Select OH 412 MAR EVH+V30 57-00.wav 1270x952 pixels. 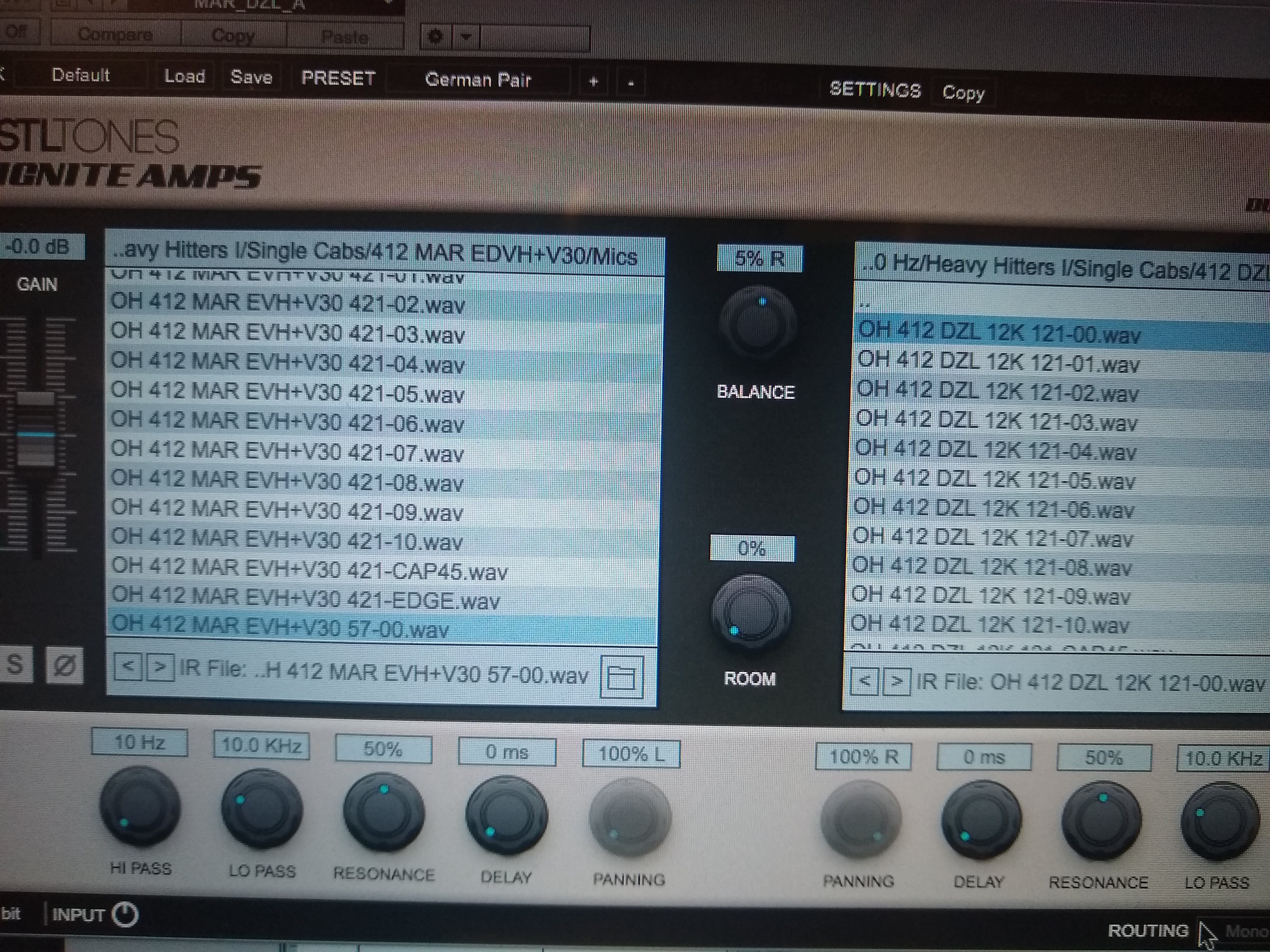(x=382, y=628)
